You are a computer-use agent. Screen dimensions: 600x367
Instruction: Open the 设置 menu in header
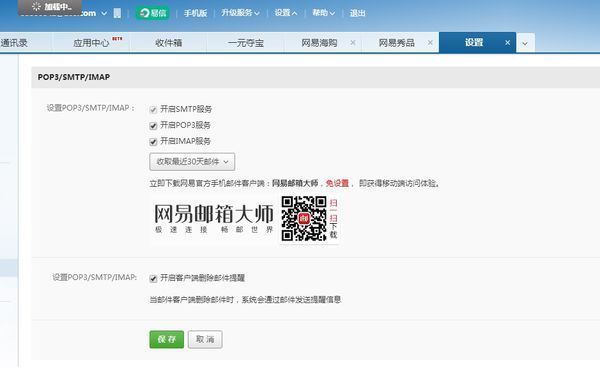tap(285, 13)
